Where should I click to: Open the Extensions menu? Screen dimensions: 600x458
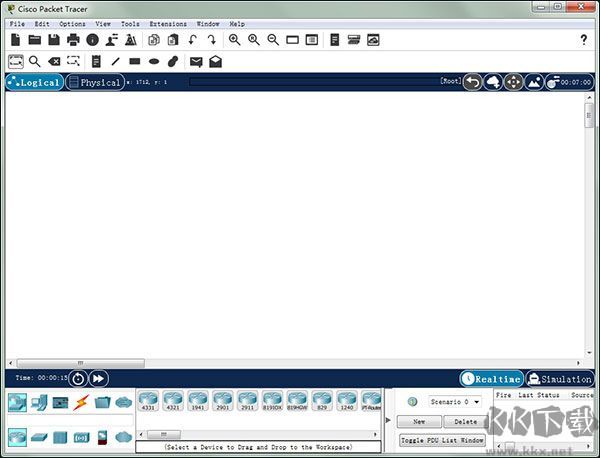point(168,24)
